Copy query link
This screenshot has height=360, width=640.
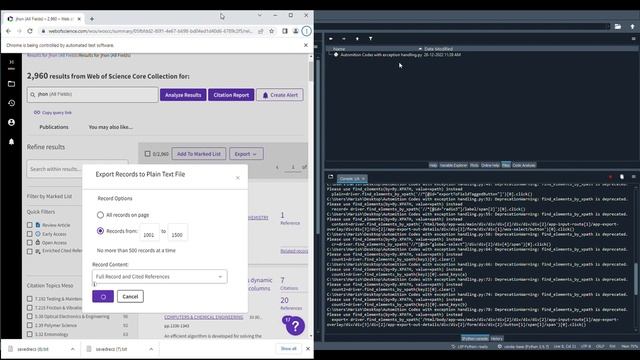pos(53,112)
